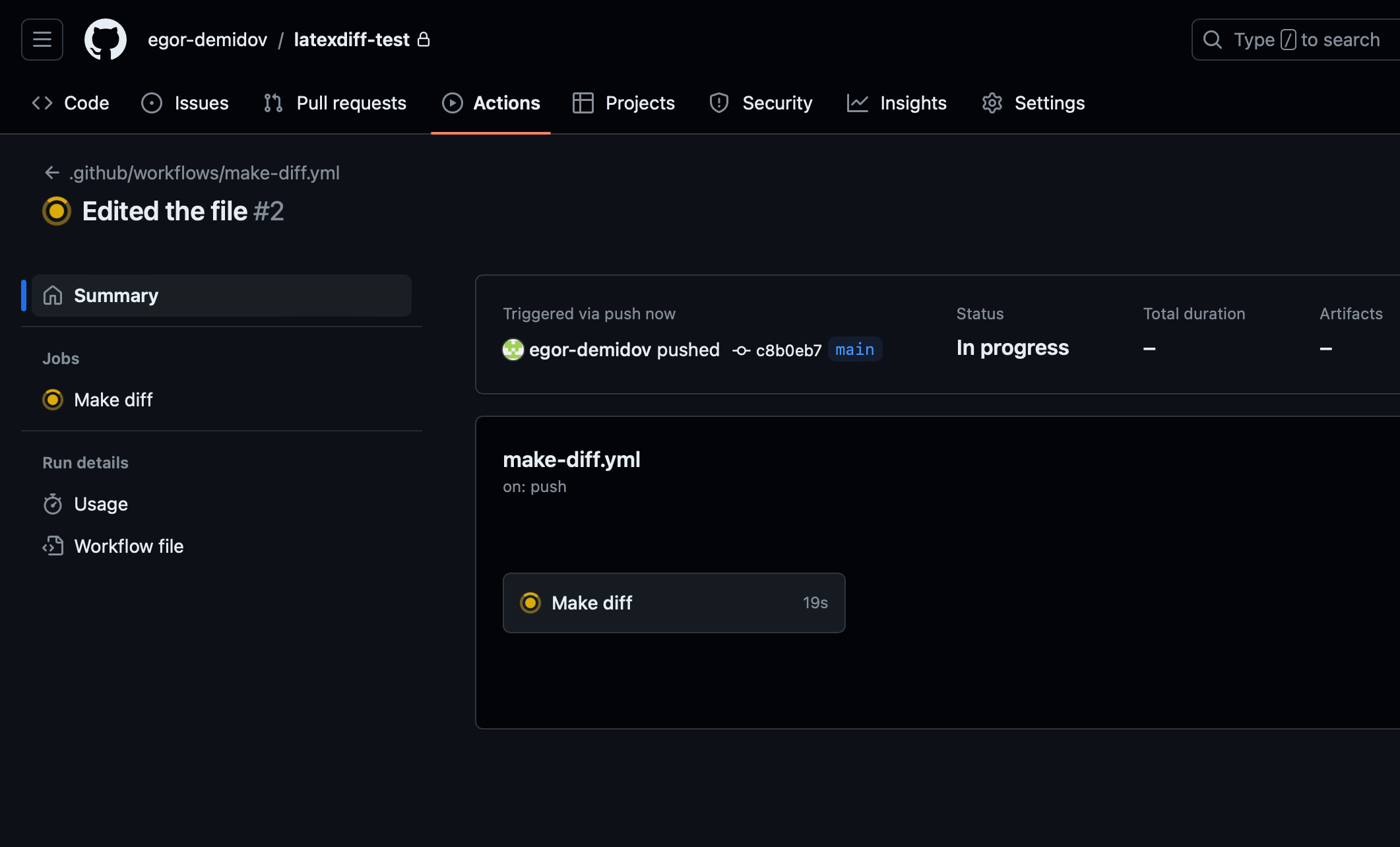This screenshot has height=847, width=1400.
Task: Click the Make diff job card
Action: pyautogui.click(x=674, y=603)
